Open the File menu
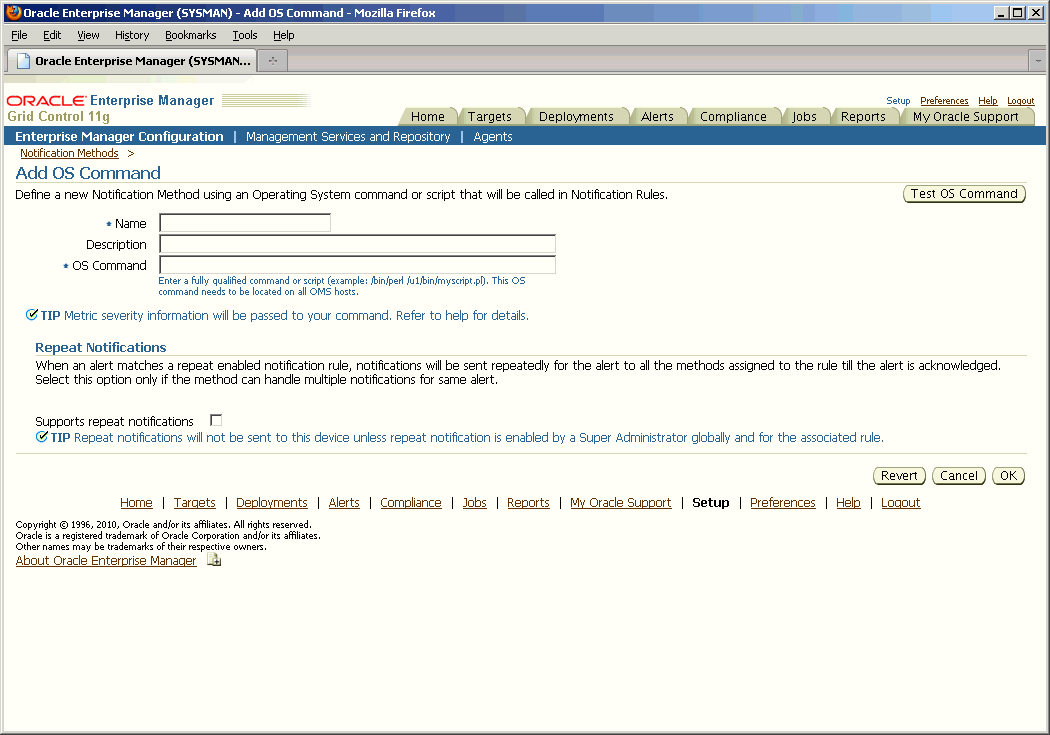Screen dimensions: 1050x735 [x=19, y=35]
